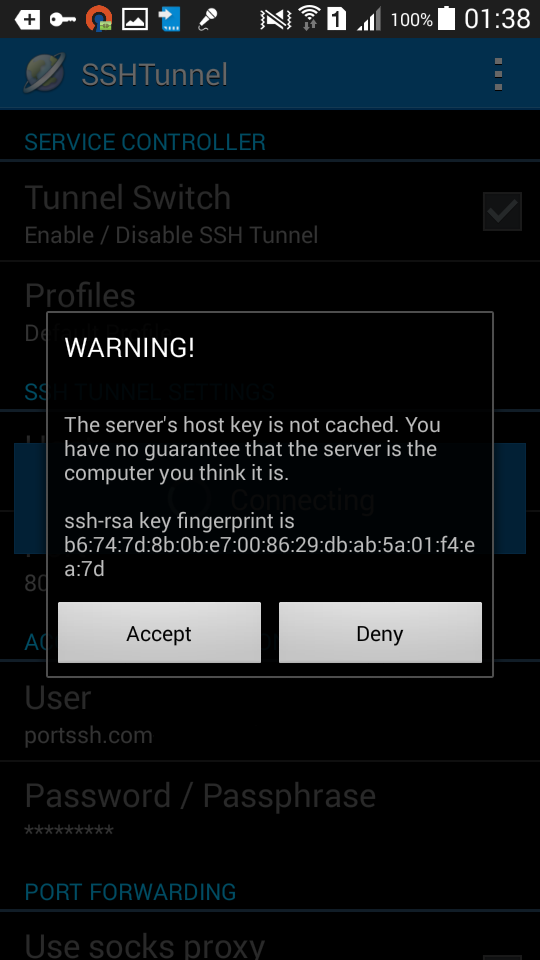Tap the clock showing 01:38
This screenshot has height=960, width=540.
497,19
